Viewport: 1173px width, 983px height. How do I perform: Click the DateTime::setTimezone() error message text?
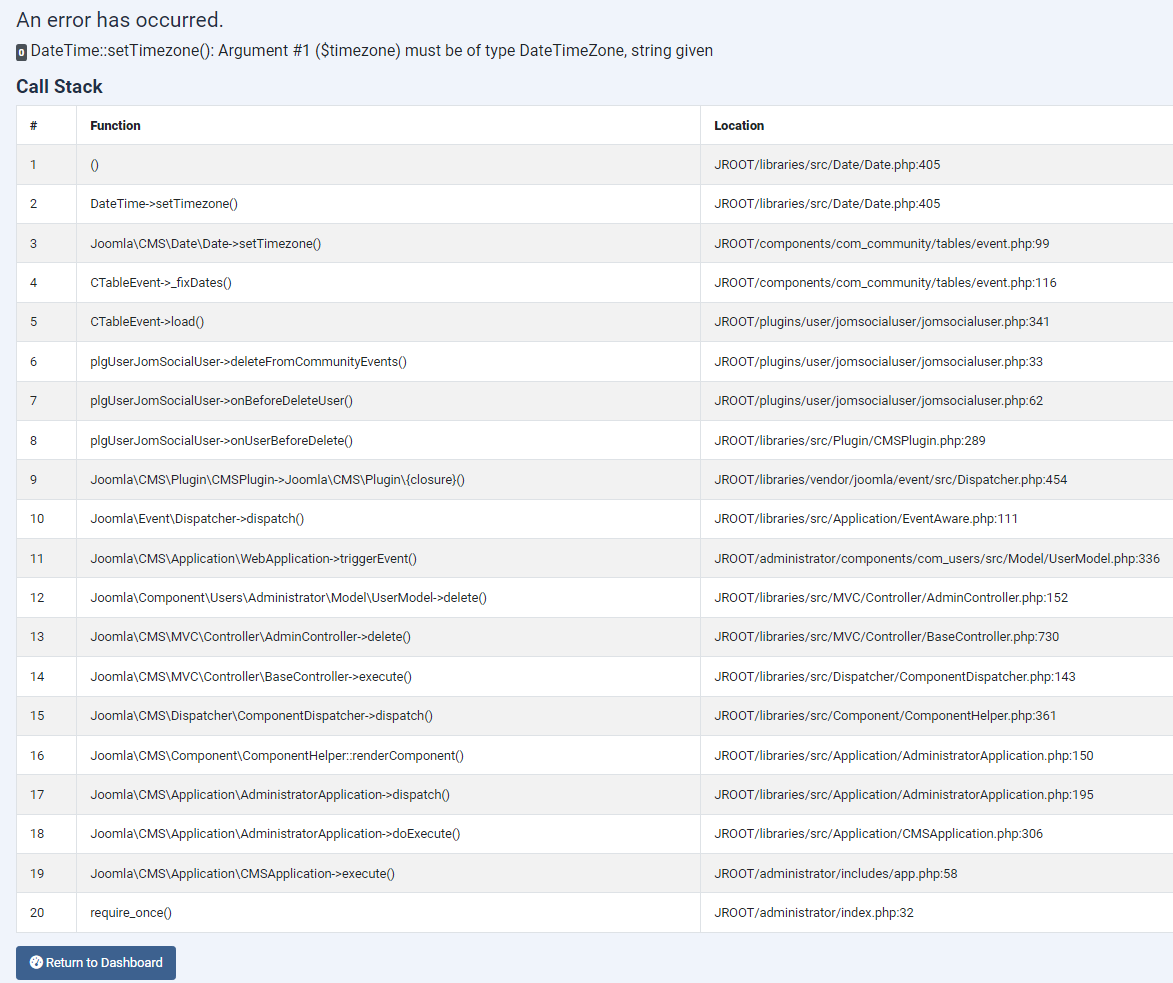pyautogui.click(x=372, y=50)
